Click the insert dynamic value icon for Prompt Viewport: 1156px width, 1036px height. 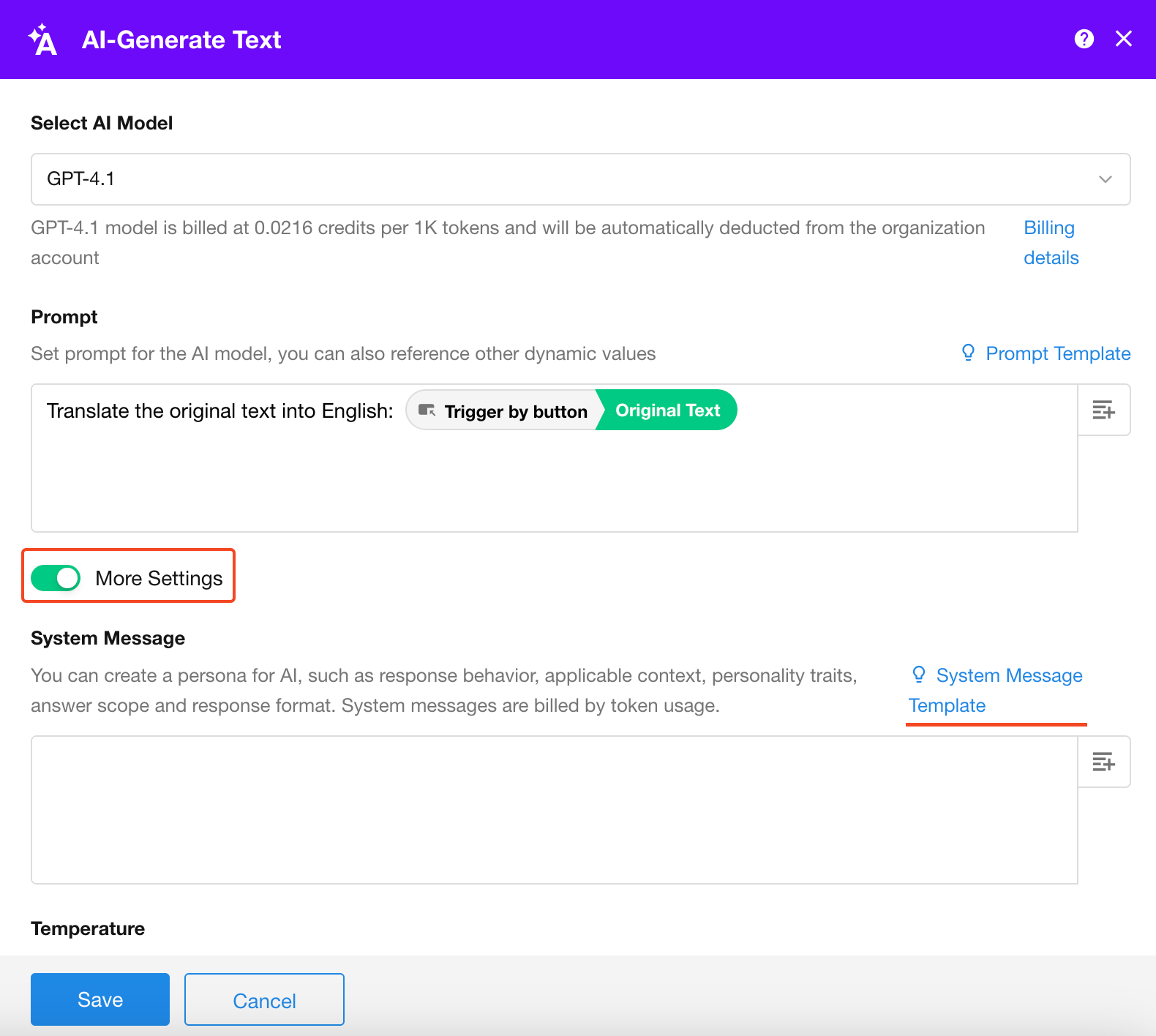click(1103, 410)
